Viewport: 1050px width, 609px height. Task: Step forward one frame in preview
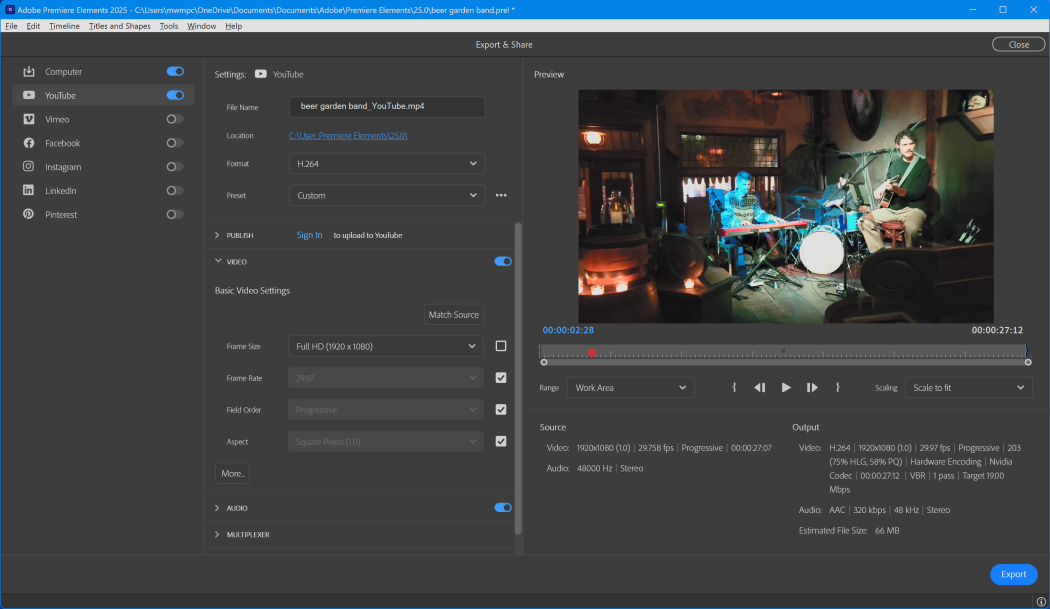click(812, 387)
